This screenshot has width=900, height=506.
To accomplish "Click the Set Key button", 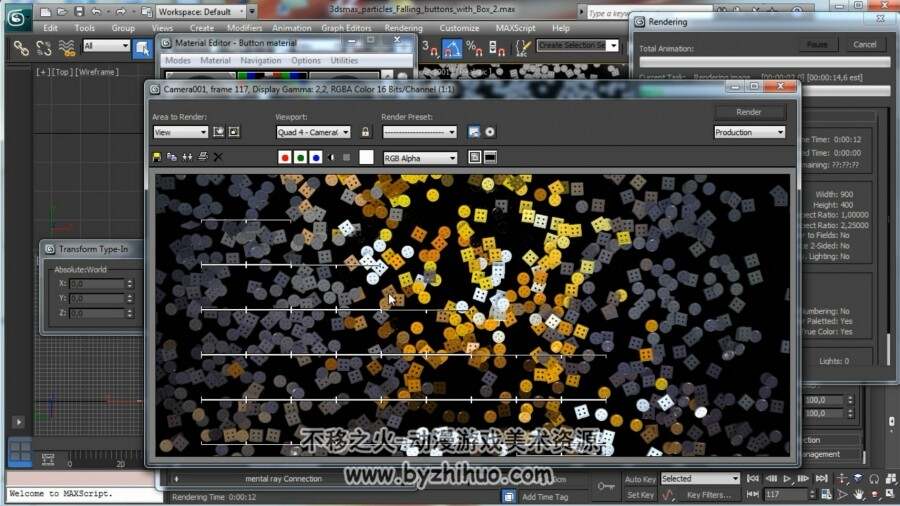I will point(640,495).
